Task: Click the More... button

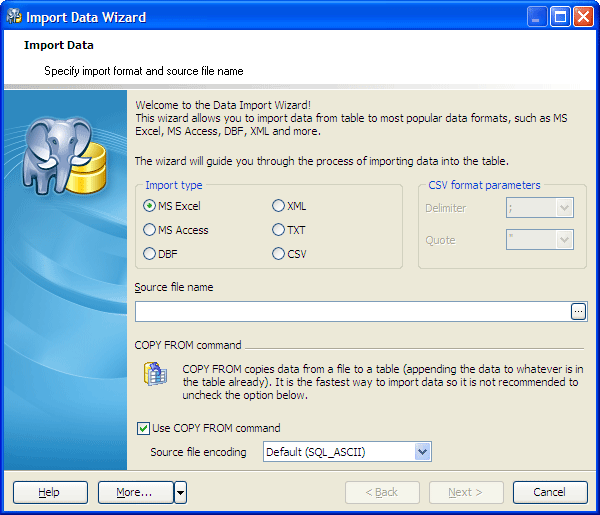Action: [136, 492]
